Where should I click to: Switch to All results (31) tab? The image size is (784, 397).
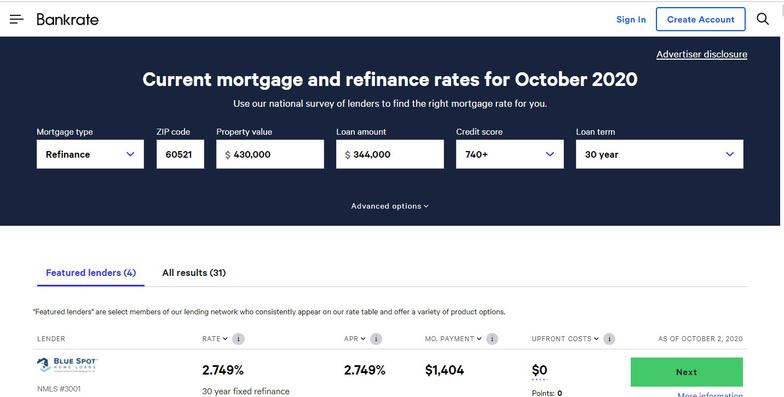(194, 272)
